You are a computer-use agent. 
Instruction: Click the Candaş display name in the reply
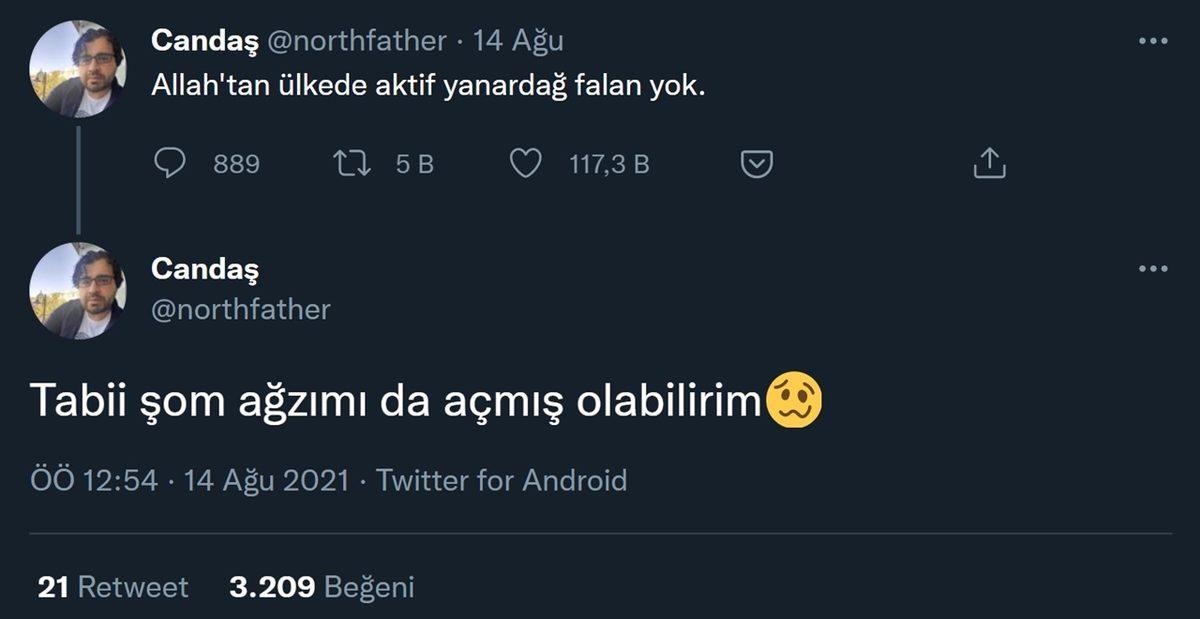coord(204,268)
